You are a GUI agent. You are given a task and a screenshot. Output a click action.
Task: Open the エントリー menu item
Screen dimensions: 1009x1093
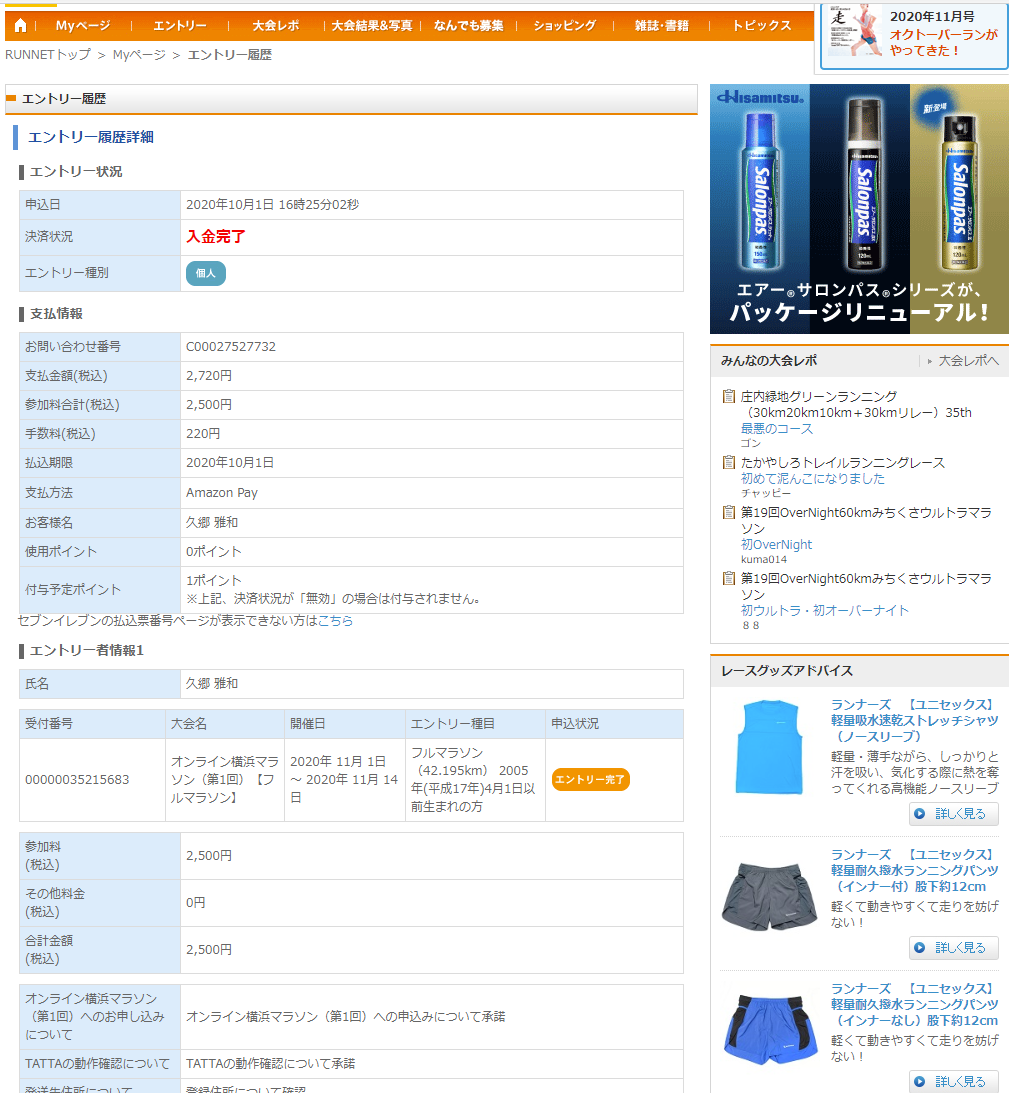[x=180, y=26]
